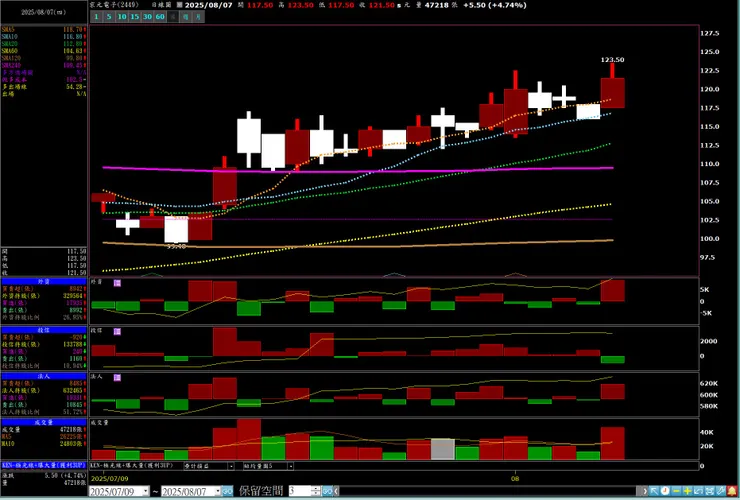Click the stepper arrows on reserved space field
Image resolution: width=740 pixels, height=500 pixels.
click(316, 492)
